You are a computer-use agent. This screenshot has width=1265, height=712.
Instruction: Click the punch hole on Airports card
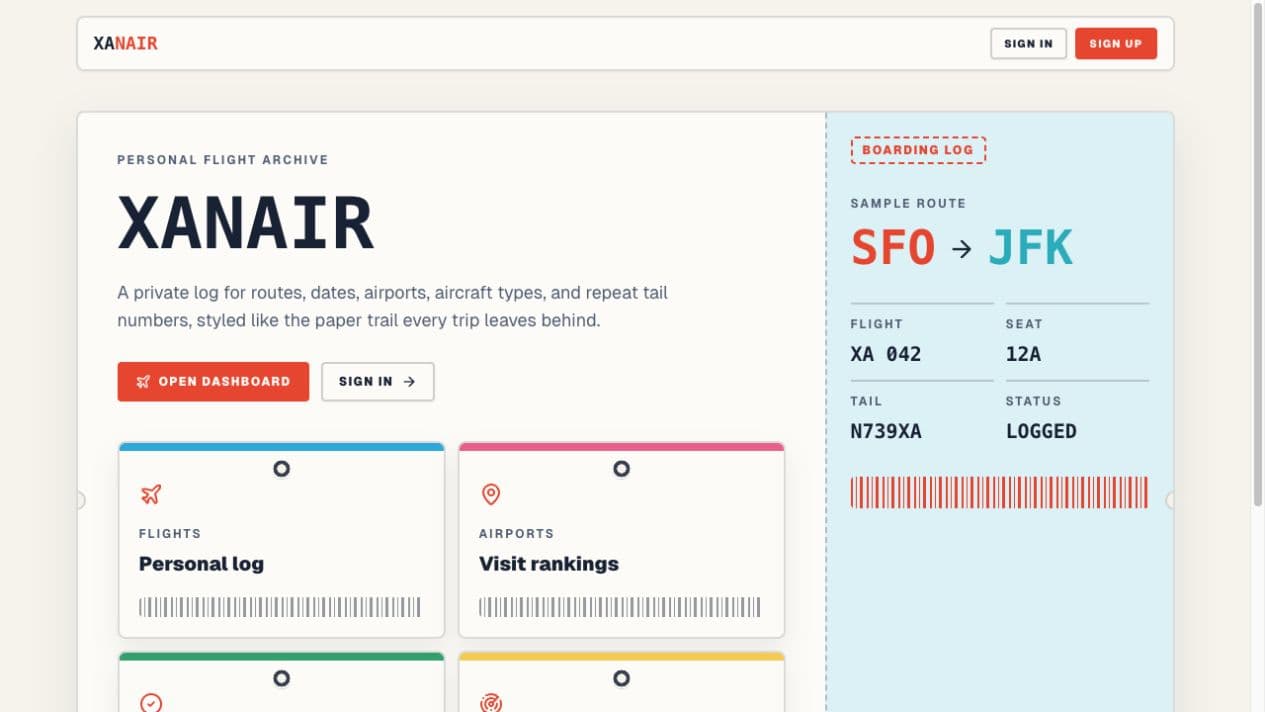621,468
